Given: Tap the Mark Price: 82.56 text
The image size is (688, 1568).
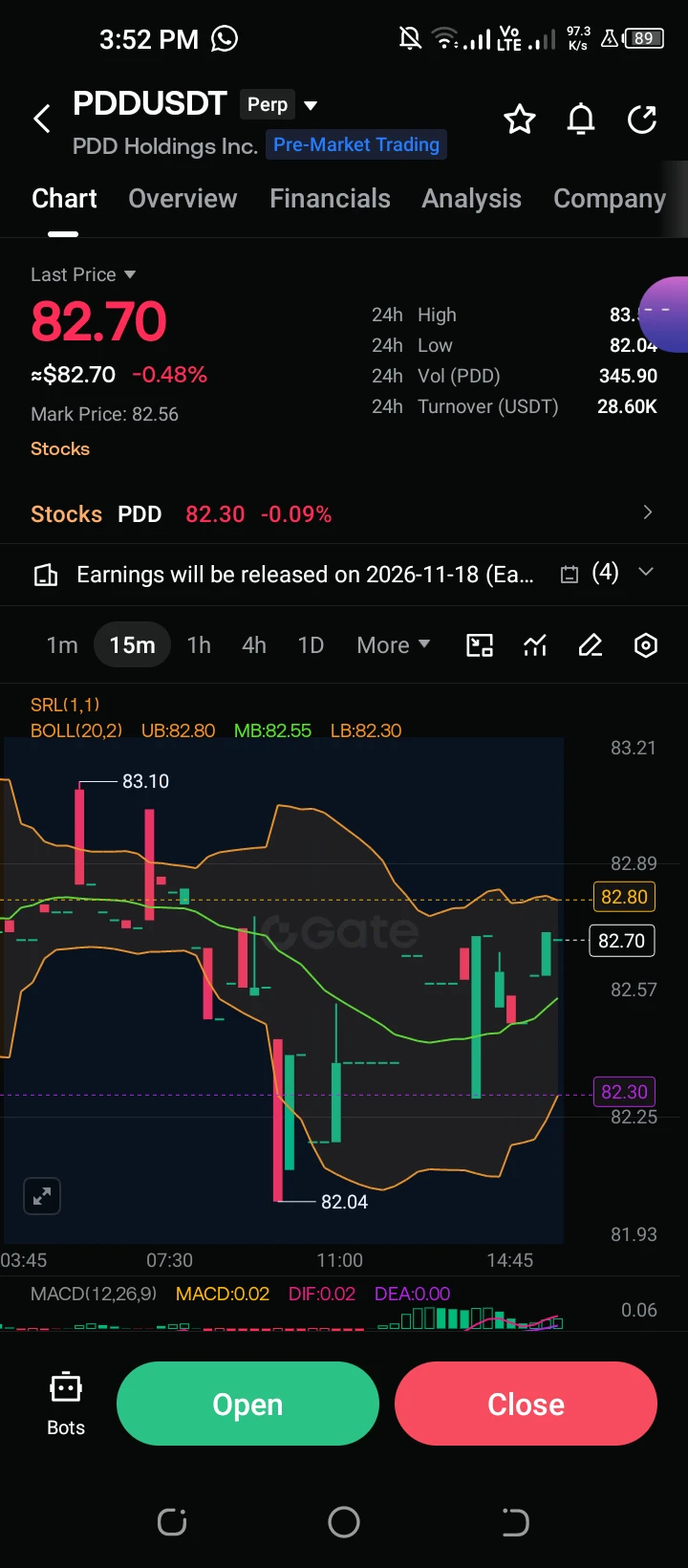Looking at the screenshot, I should click(104, 414).
